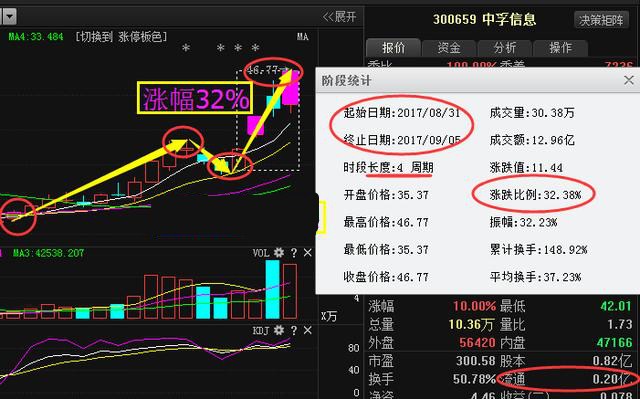640x399 pixels.
Task: Close the 阶段统计 dialog
Action: pyautogui.click(x=629, y=80)
